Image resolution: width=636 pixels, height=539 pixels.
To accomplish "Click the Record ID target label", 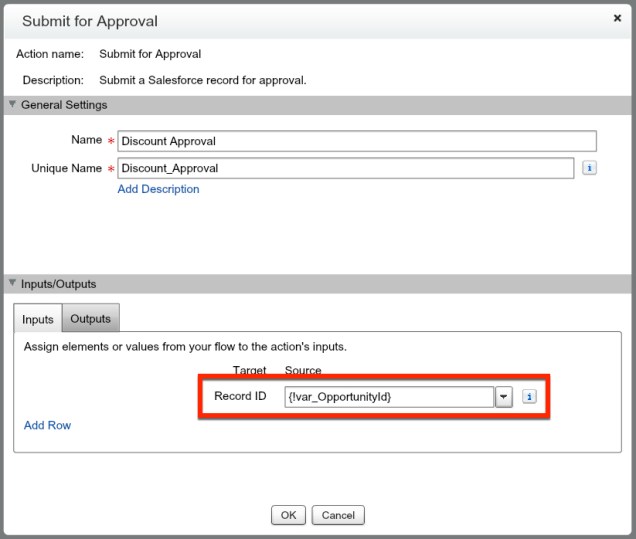I will coord(240,396).
